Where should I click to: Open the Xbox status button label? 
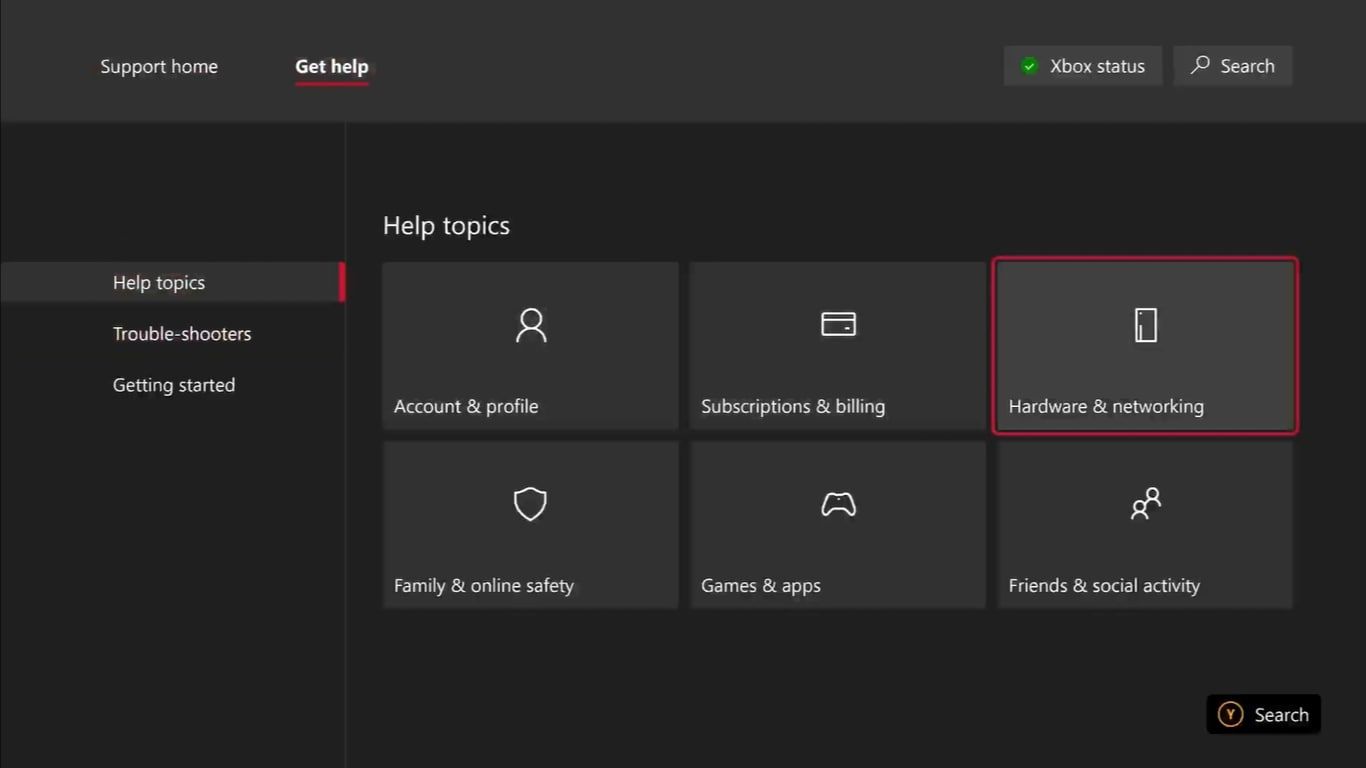1097,66
